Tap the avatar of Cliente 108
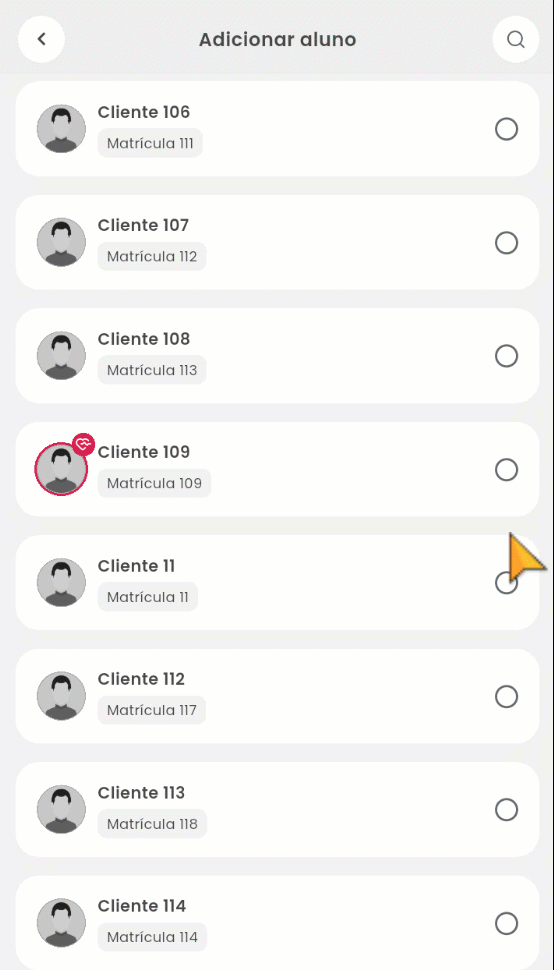The height and width of the screenshot is (970, 554). pyautogui.click(x=61, y=356)
